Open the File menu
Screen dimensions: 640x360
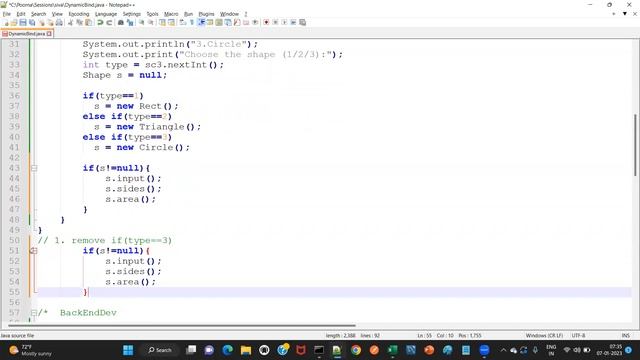click(7, 14)
